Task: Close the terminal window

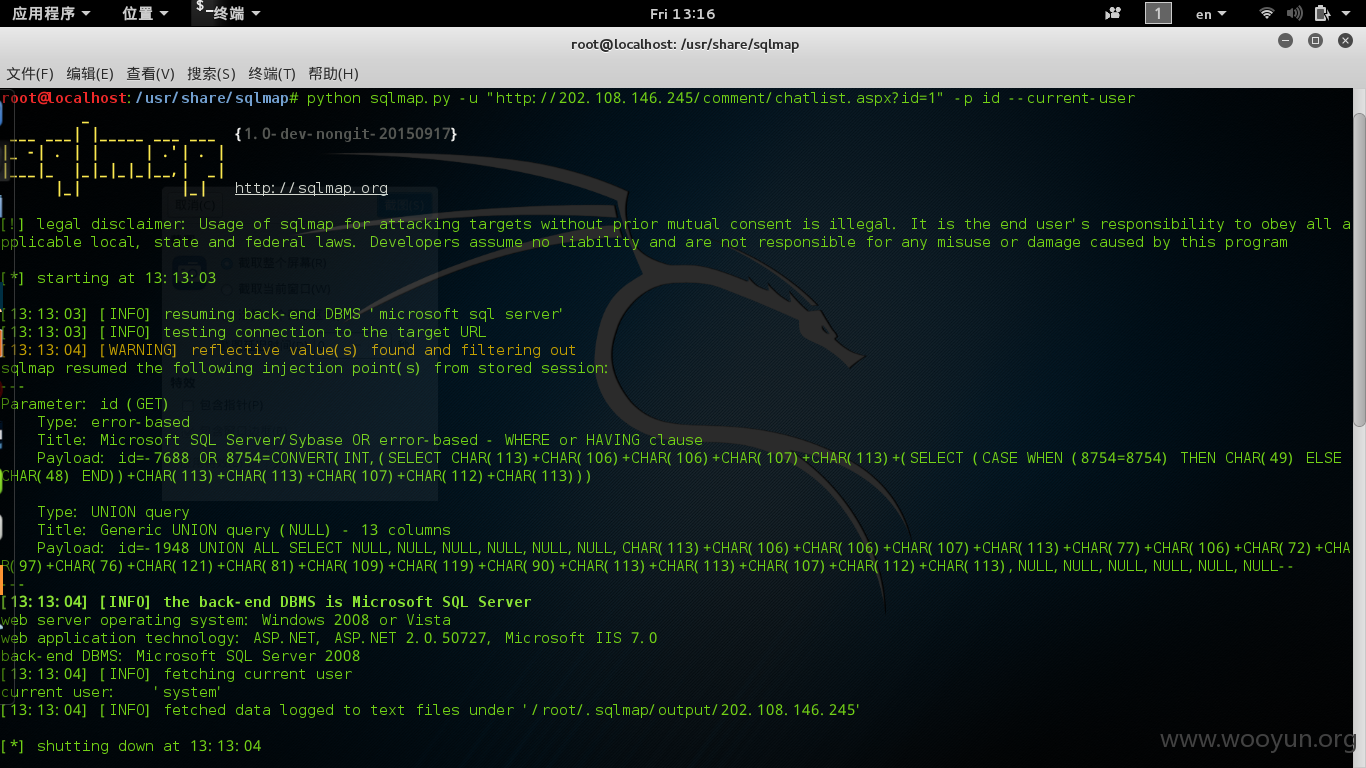Action: [x=1345, y=41]
